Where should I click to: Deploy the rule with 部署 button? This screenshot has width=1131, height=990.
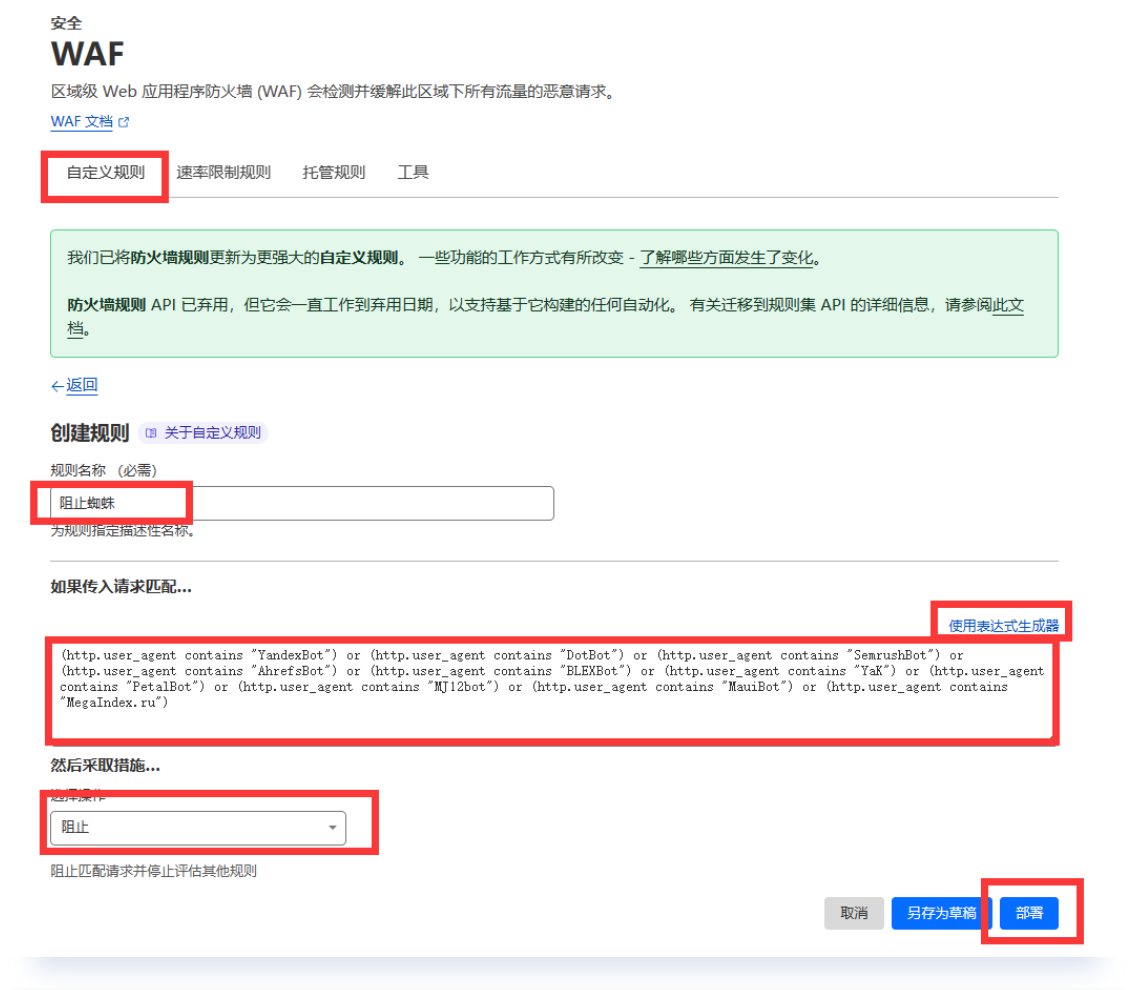(1029, 913)
